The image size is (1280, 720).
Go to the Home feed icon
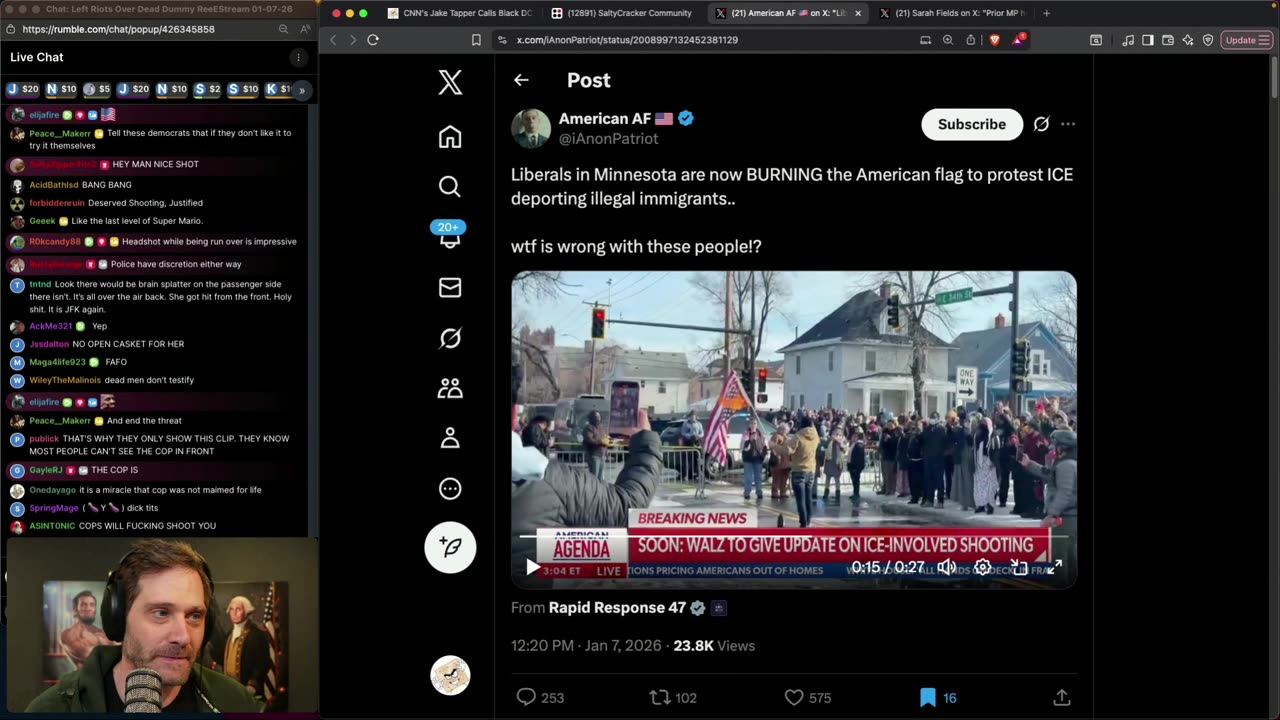tap(450, 137)
